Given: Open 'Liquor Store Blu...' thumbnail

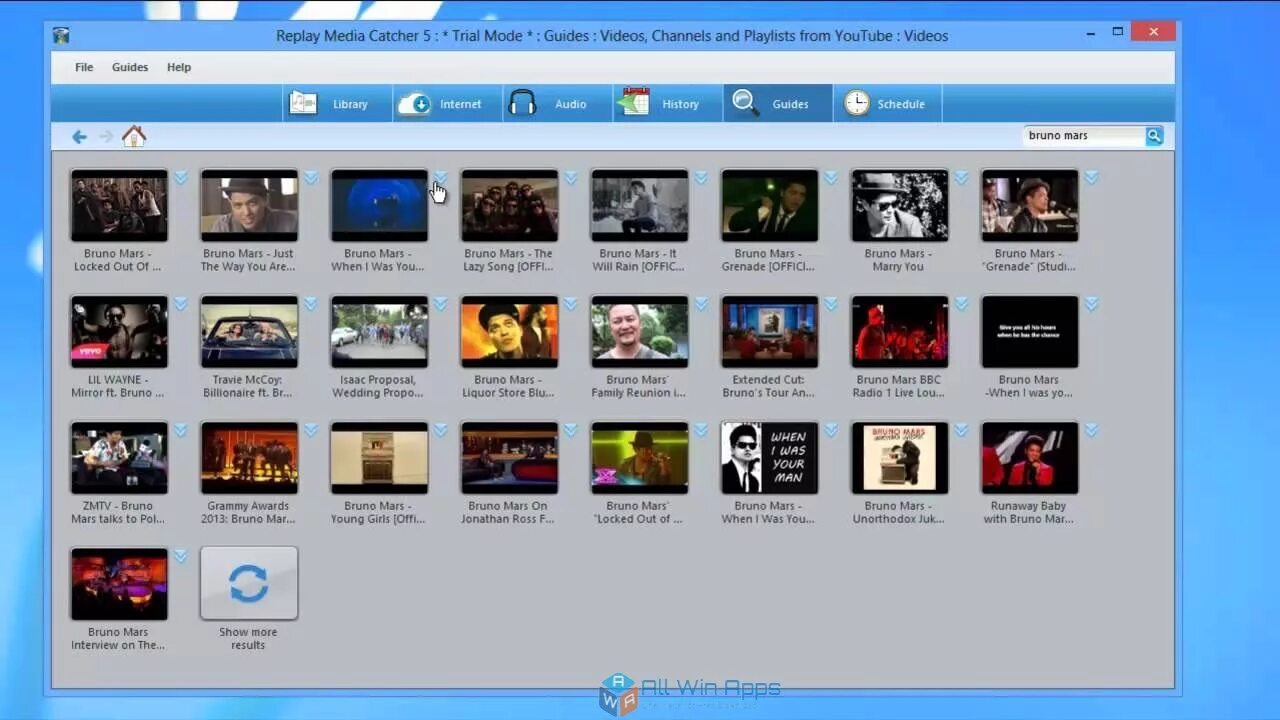Looking at the screenshot, I should pyautogui.click(x=509, y=331).
